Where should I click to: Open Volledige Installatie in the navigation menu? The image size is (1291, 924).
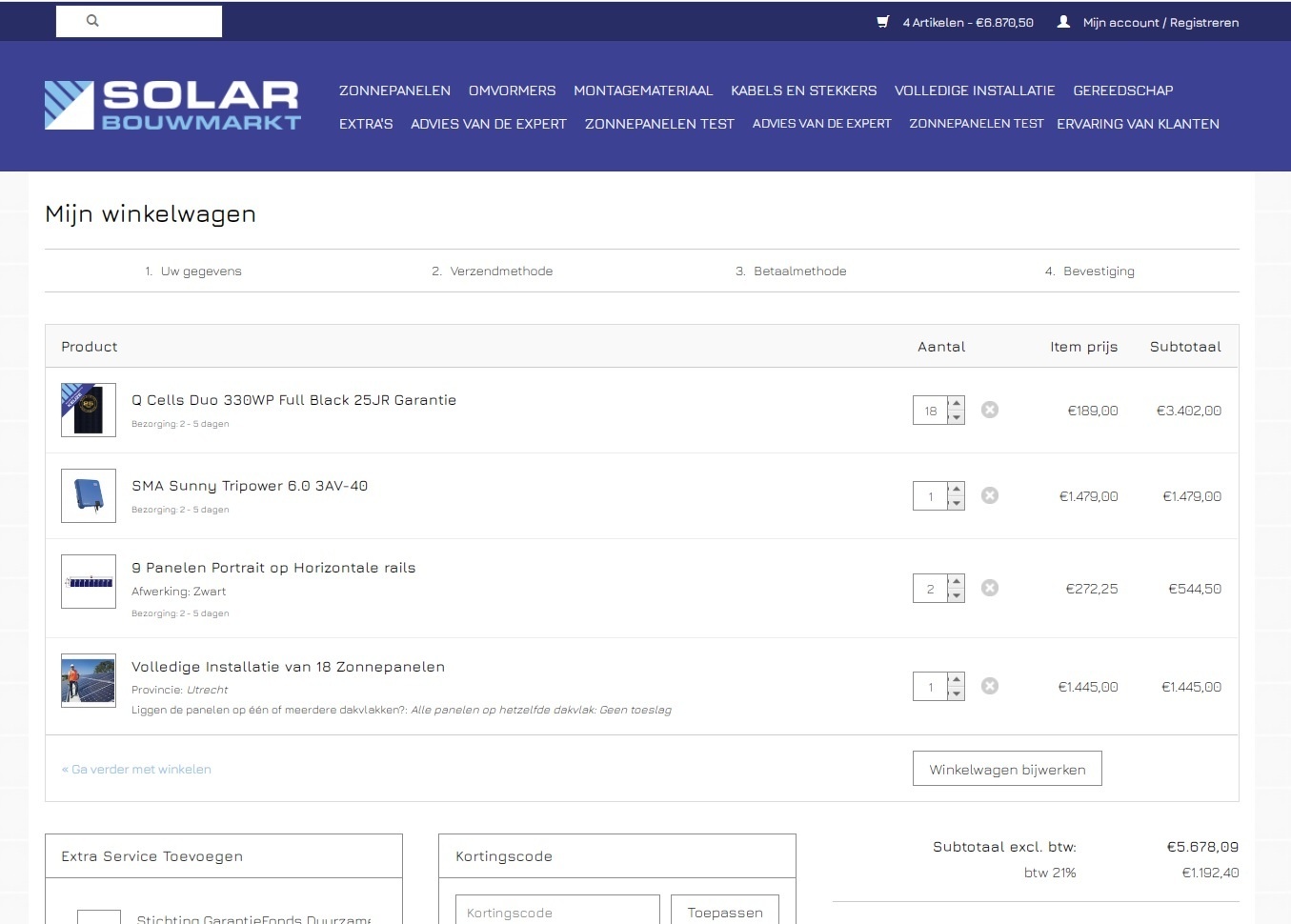[x=975, y=90]
